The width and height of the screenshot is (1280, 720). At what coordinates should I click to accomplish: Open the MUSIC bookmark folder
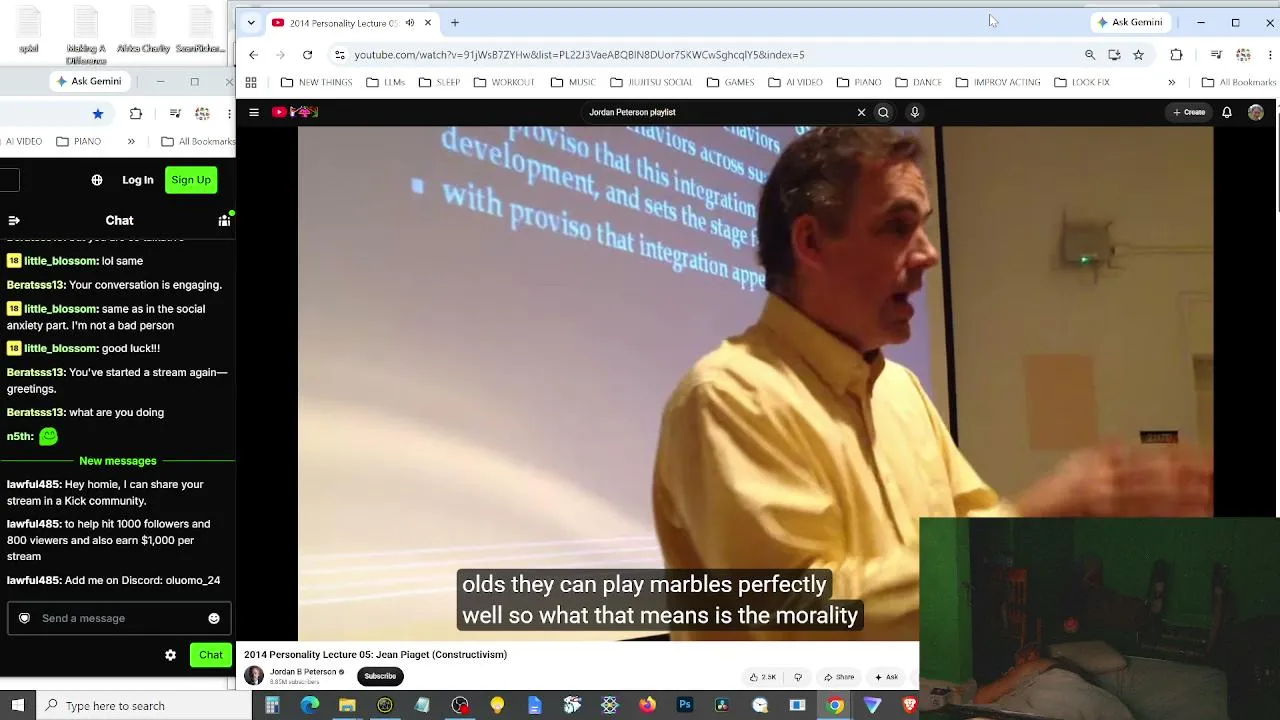click(x=573, y=82)
